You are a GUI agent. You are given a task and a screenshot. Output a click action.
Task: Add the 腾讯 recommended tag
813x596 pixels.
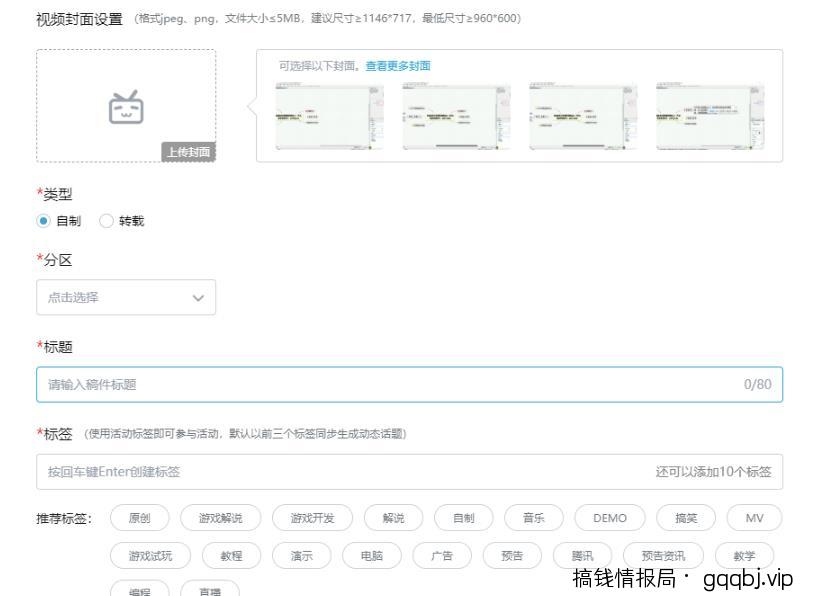(583, 555)
